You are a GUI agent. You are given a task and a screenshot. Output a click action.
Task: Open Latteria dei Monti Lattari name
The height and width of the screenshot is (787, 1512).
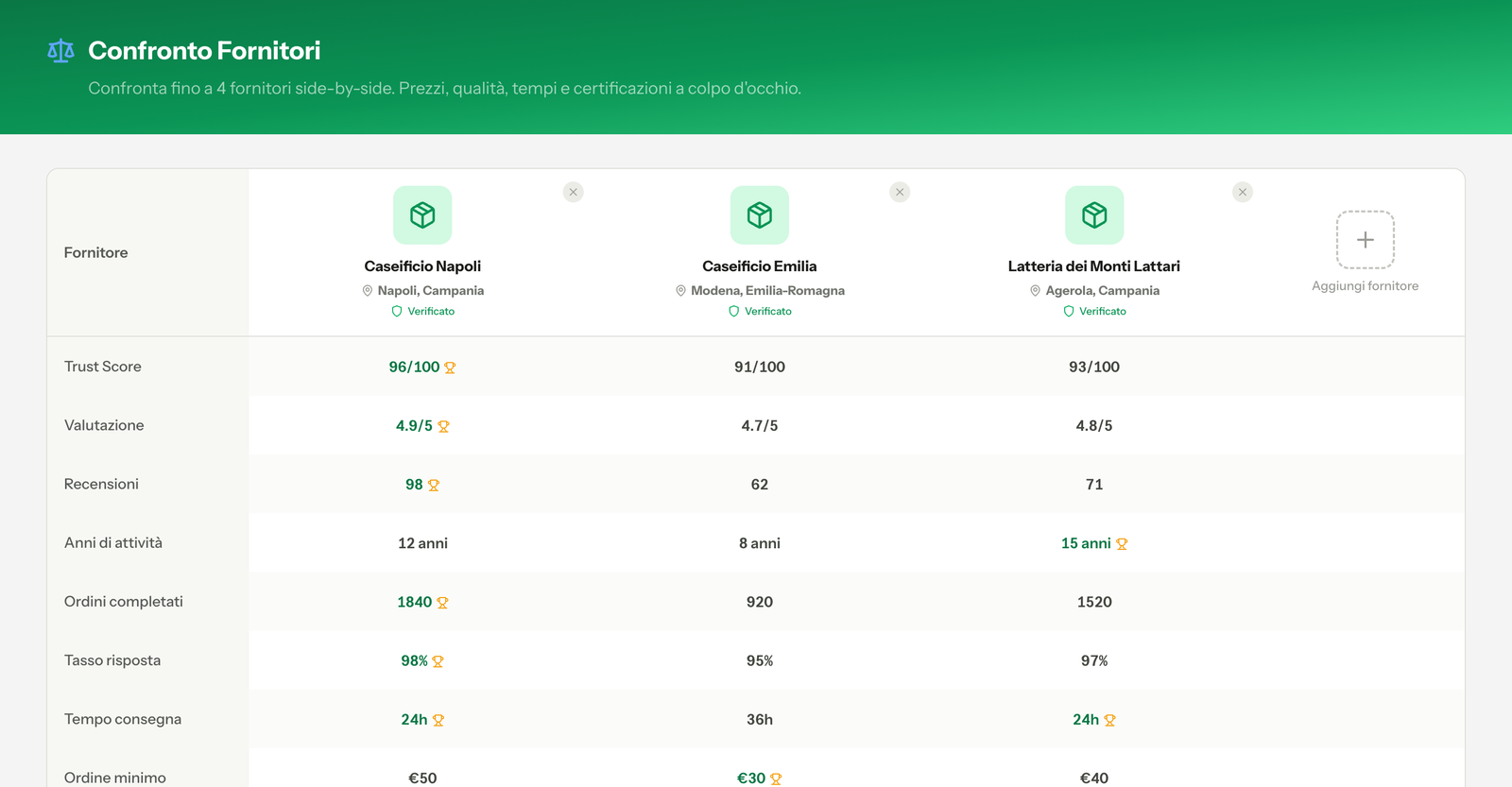coord(1094,266)
